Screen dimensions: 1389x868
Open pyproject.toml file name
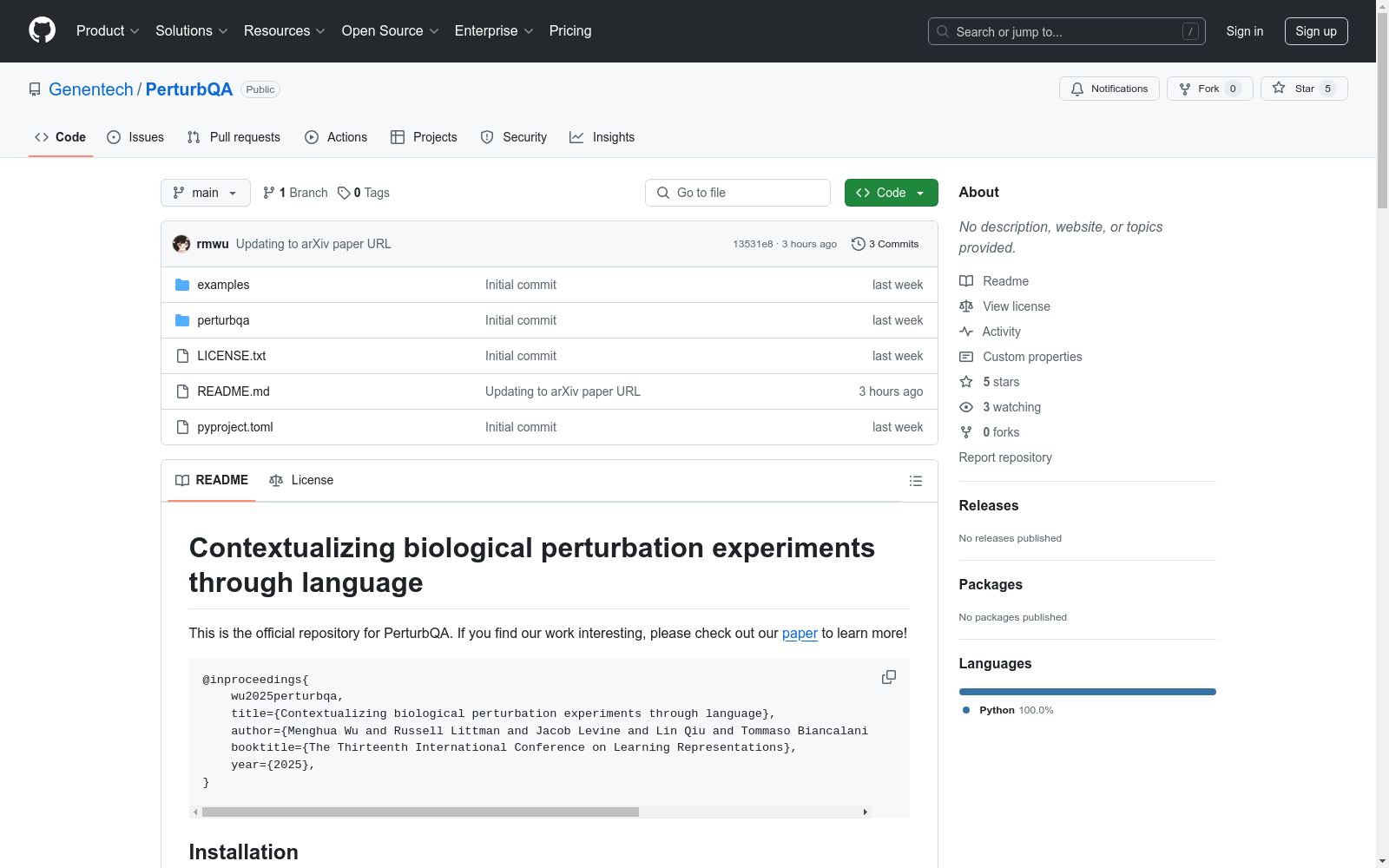[235, 427]
